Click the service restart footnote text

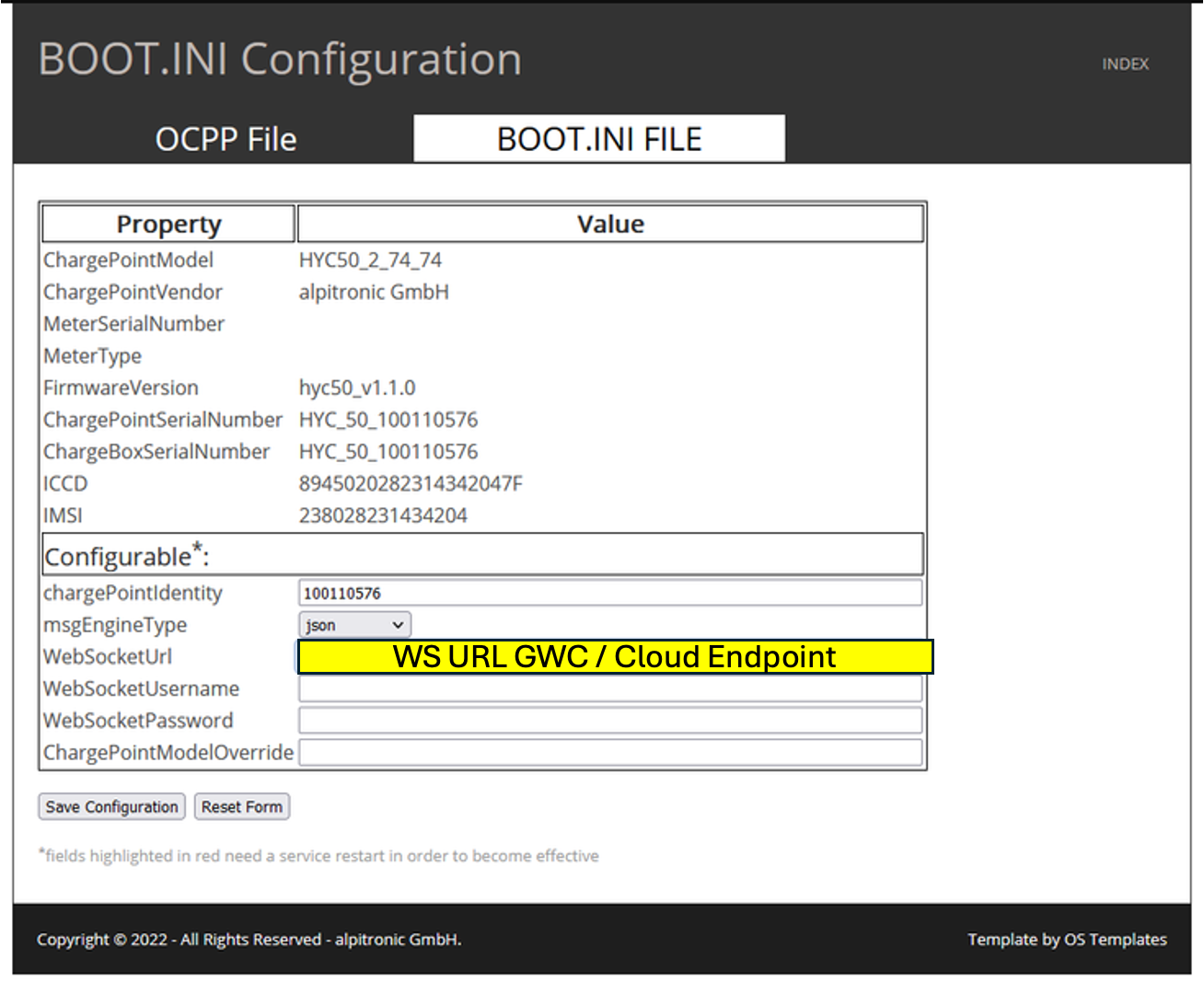coord(318,856)
